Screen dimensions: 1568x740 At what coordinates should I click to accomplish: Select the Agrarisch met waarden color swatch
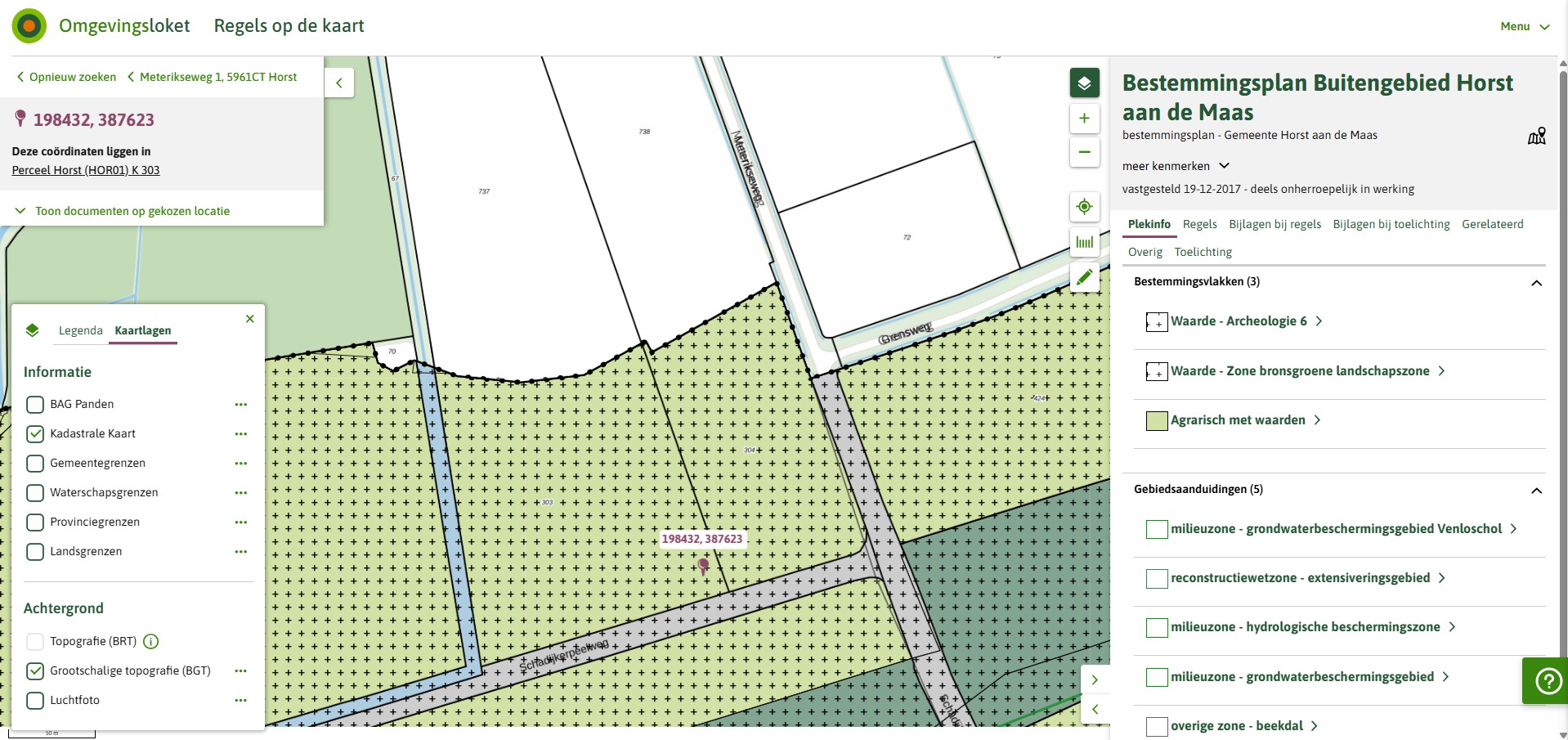[x=1157, y=421]
